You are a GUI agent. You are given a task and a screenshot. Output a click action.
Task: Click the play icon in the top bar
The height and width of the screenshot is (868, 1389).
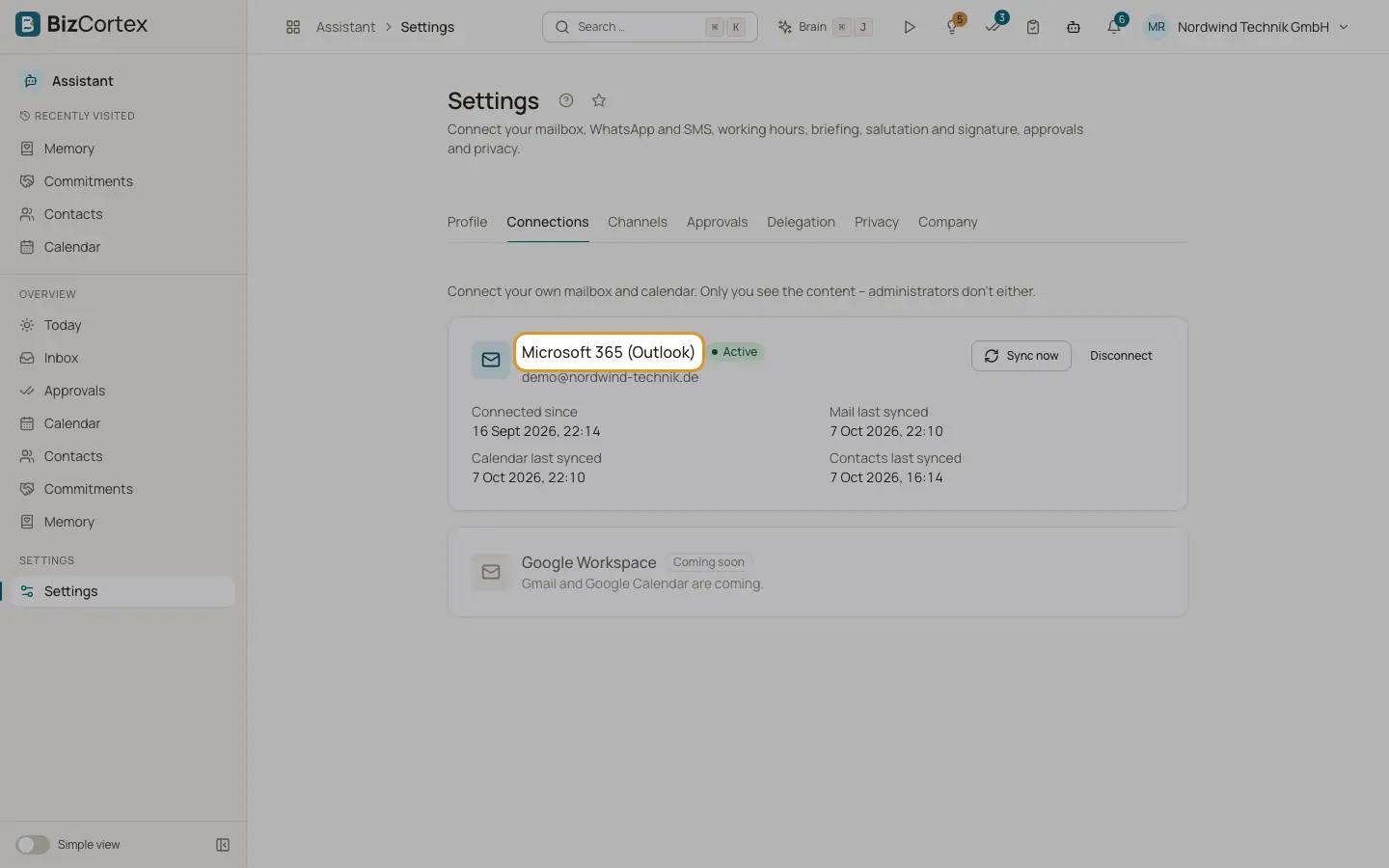click(910, 27)
